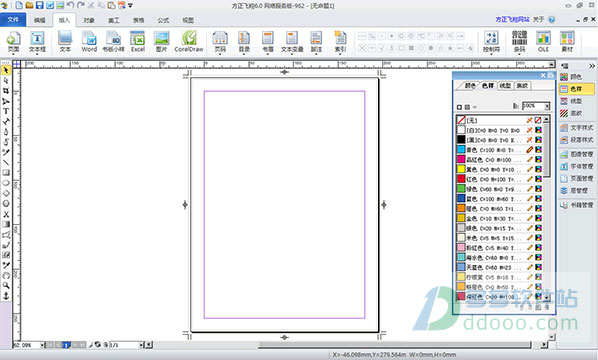Image resolution: width=598 pixels, height=360 pixels.
Task: Select the 品红色 magenta swatch
Action: click(499, 159)
